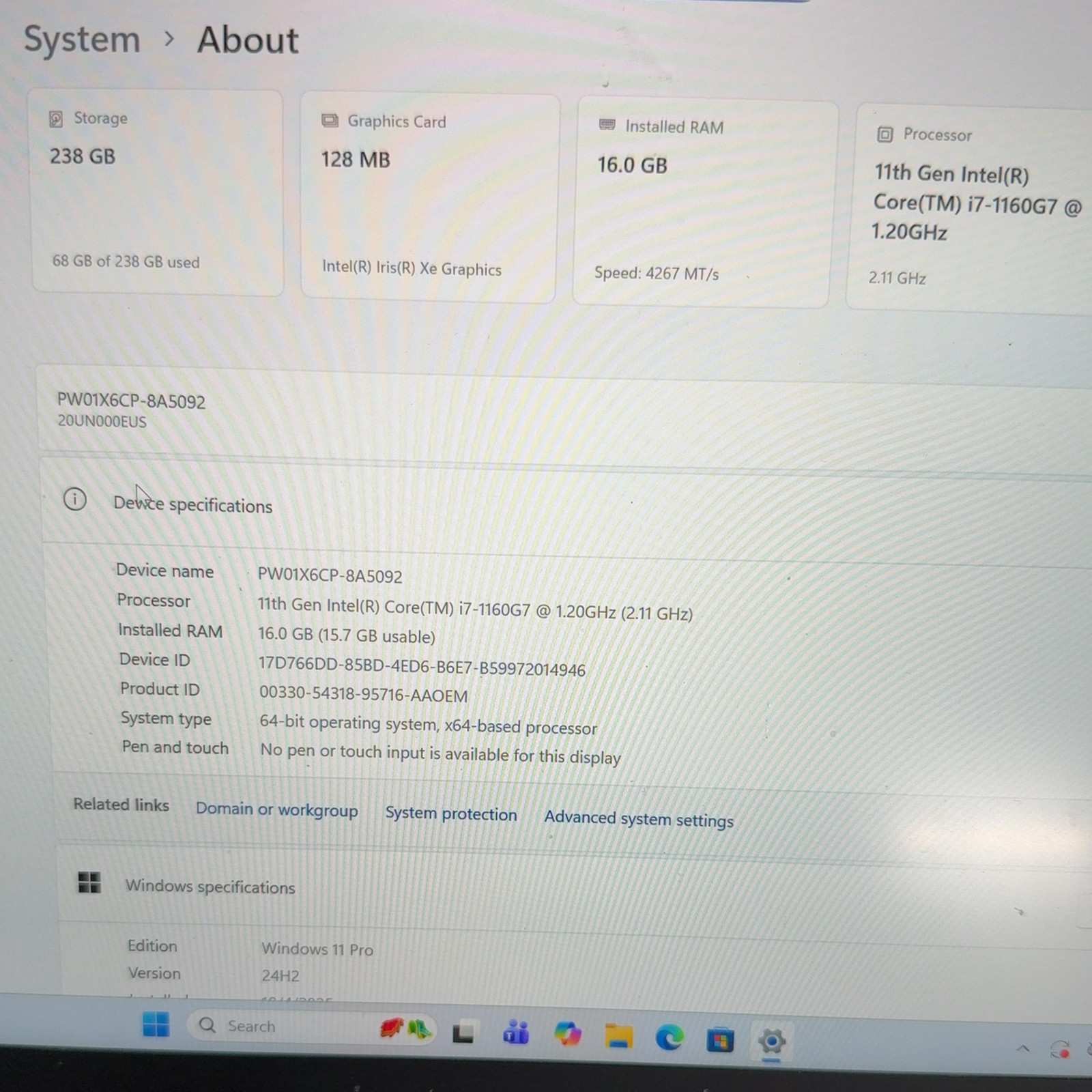Click the Settings gear on the taskbar
1092x1092 pixels.
772,1042
